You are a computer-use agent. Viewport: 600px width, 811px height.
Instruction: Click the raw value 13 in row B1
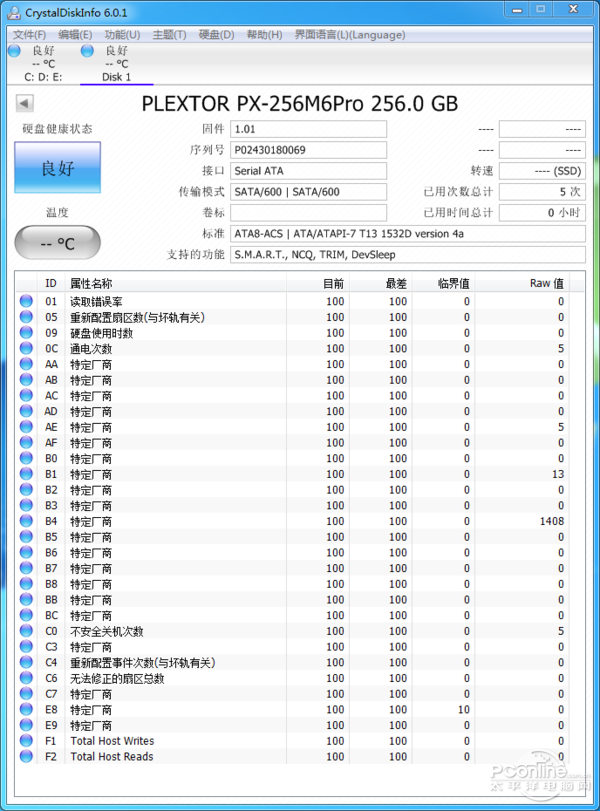click(x=558, y=474)
